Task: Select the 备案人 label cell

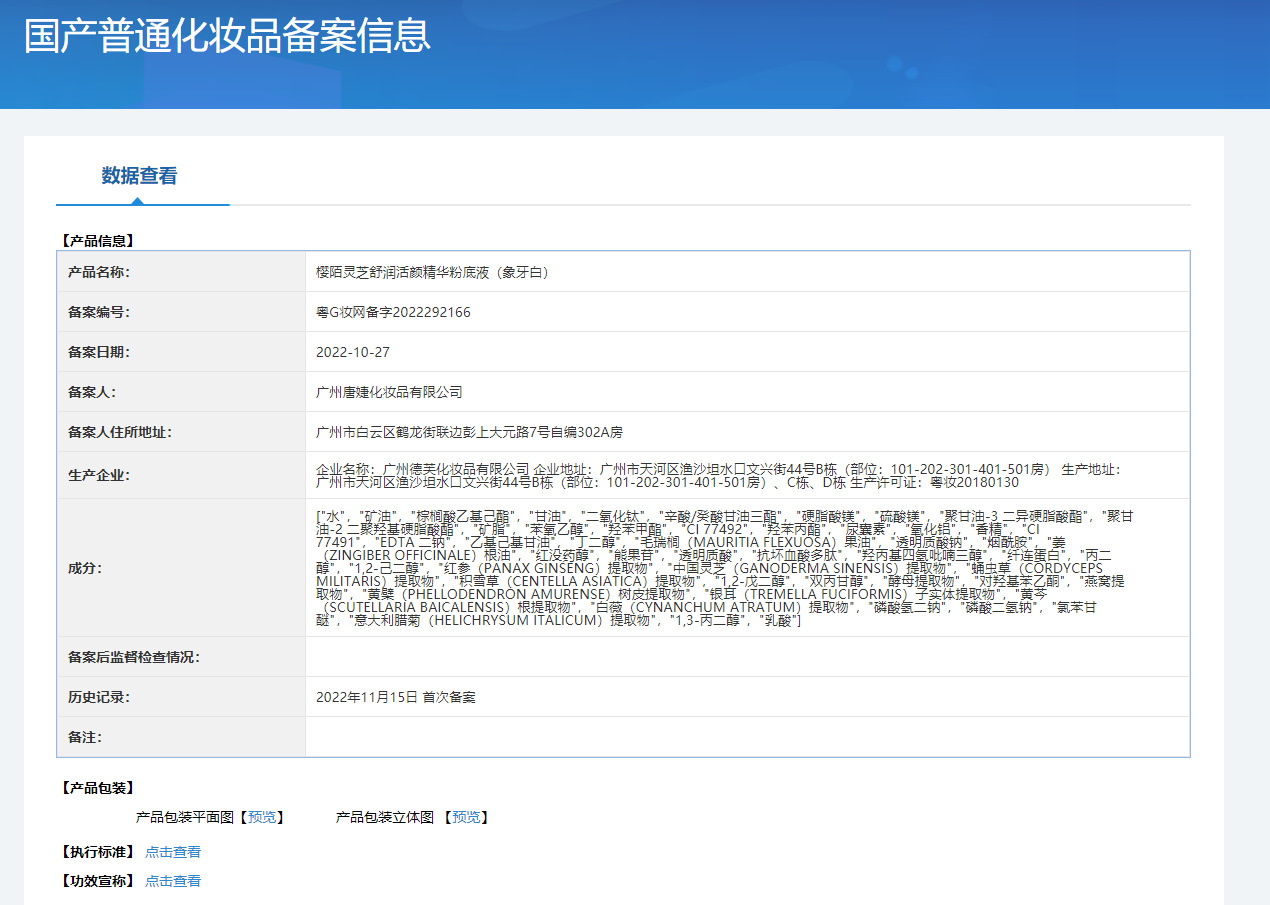Action: click(x=181, y=392)
